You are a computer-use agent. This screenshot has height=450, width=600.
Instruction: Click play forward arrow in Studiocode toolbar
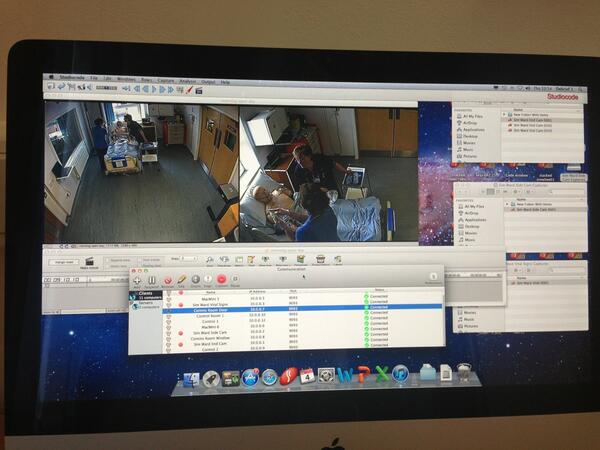pos(154,90)
